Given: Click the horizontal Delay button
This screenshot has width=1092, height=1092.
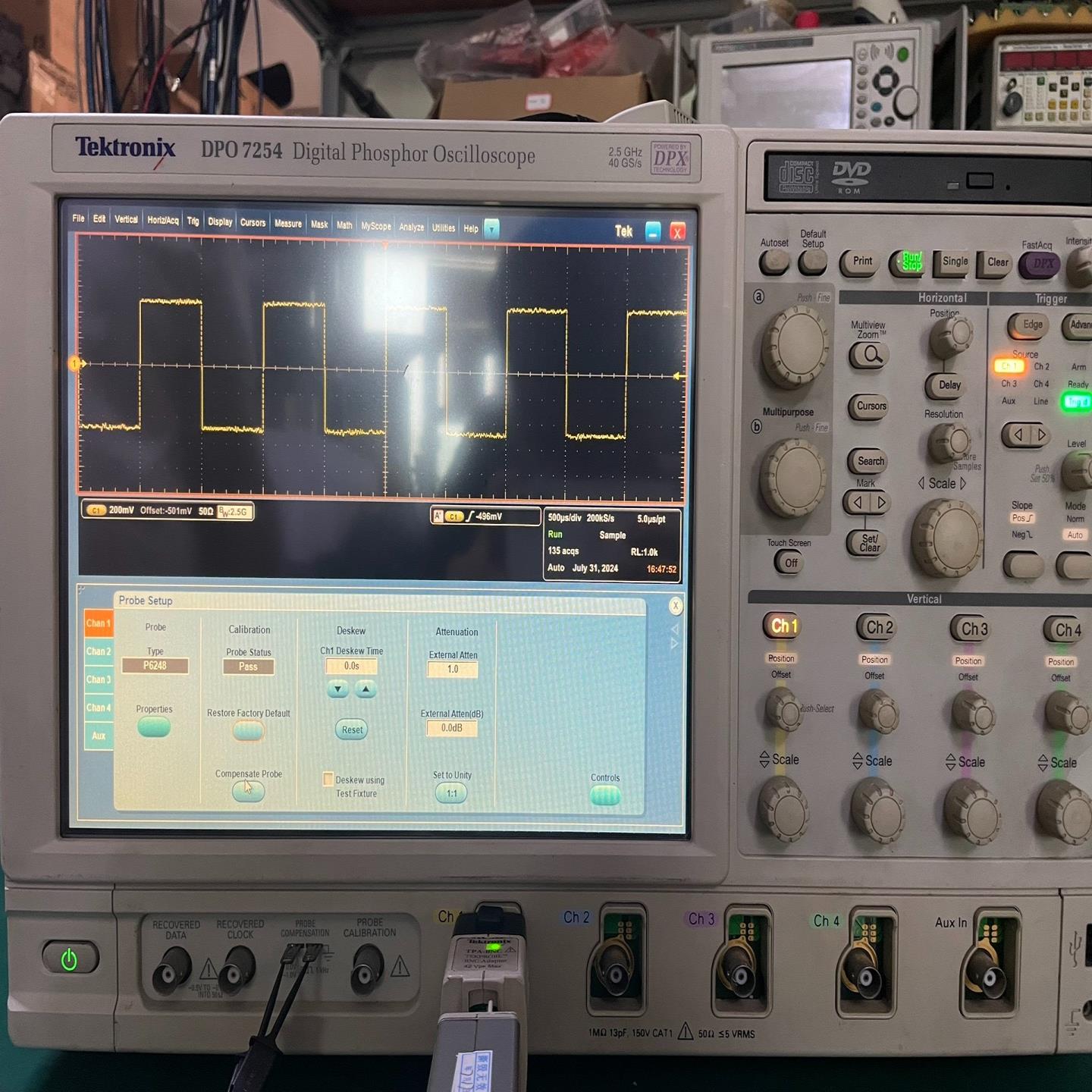Looking at the screenshot, I should pos(948,385).
